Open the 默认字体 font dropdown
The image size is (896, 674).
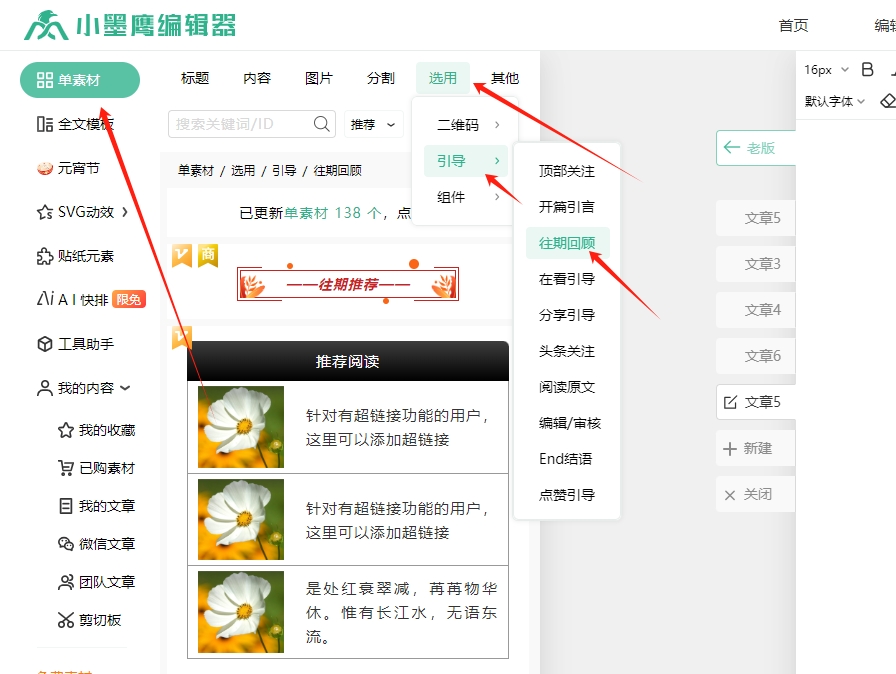(x=835, y=102)
